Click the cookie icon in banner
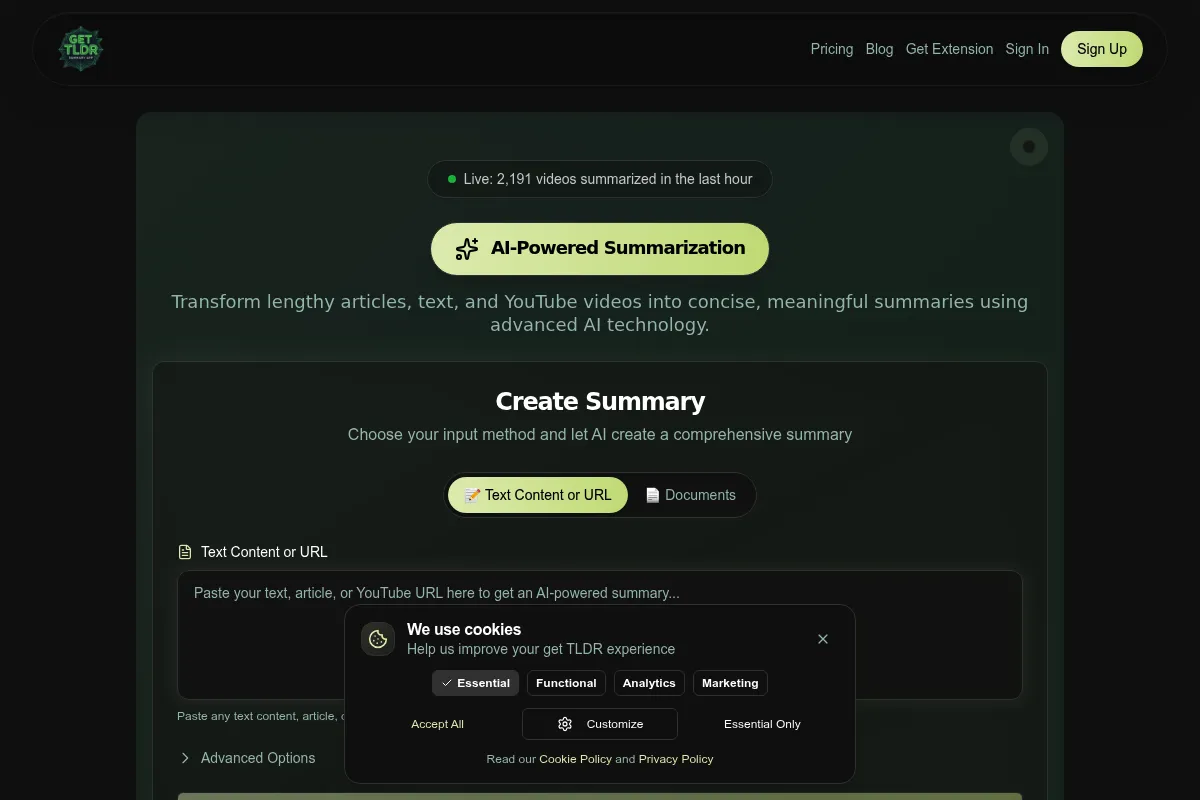The image size is (1200, 800). pos(378,639)
